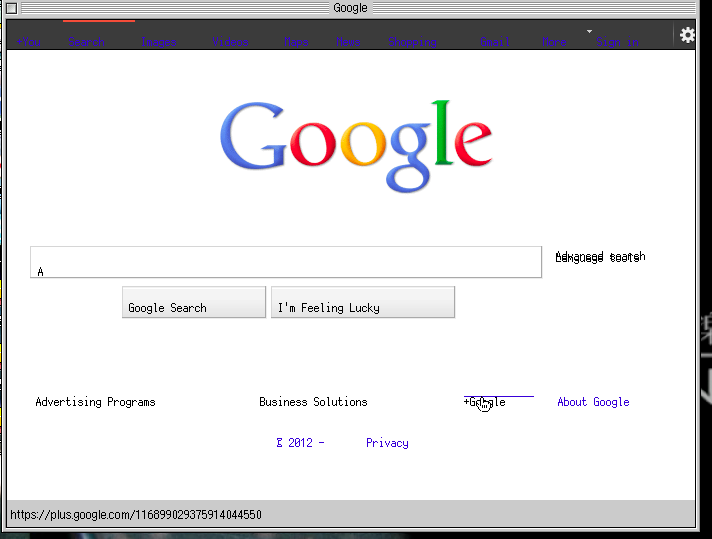712x539 pixels.
Task: Open the Privacy link
Action: click(x=387, y=443)
